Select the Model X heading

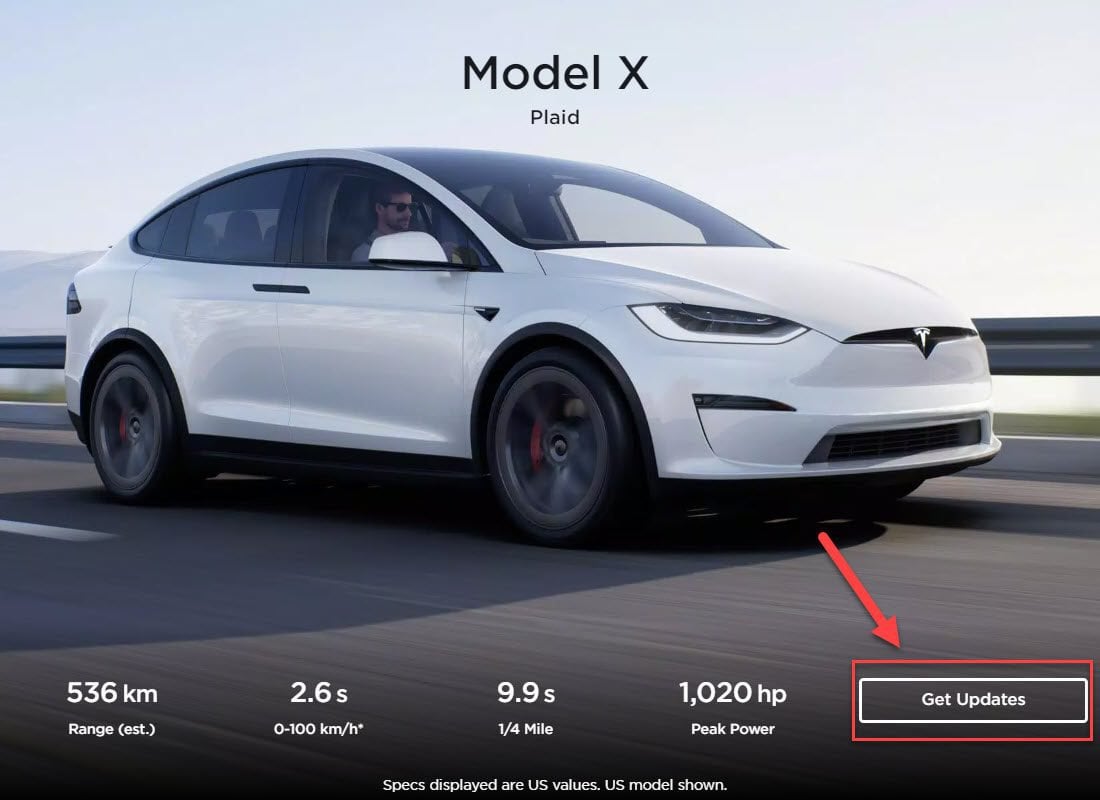(x=555, y=73)
